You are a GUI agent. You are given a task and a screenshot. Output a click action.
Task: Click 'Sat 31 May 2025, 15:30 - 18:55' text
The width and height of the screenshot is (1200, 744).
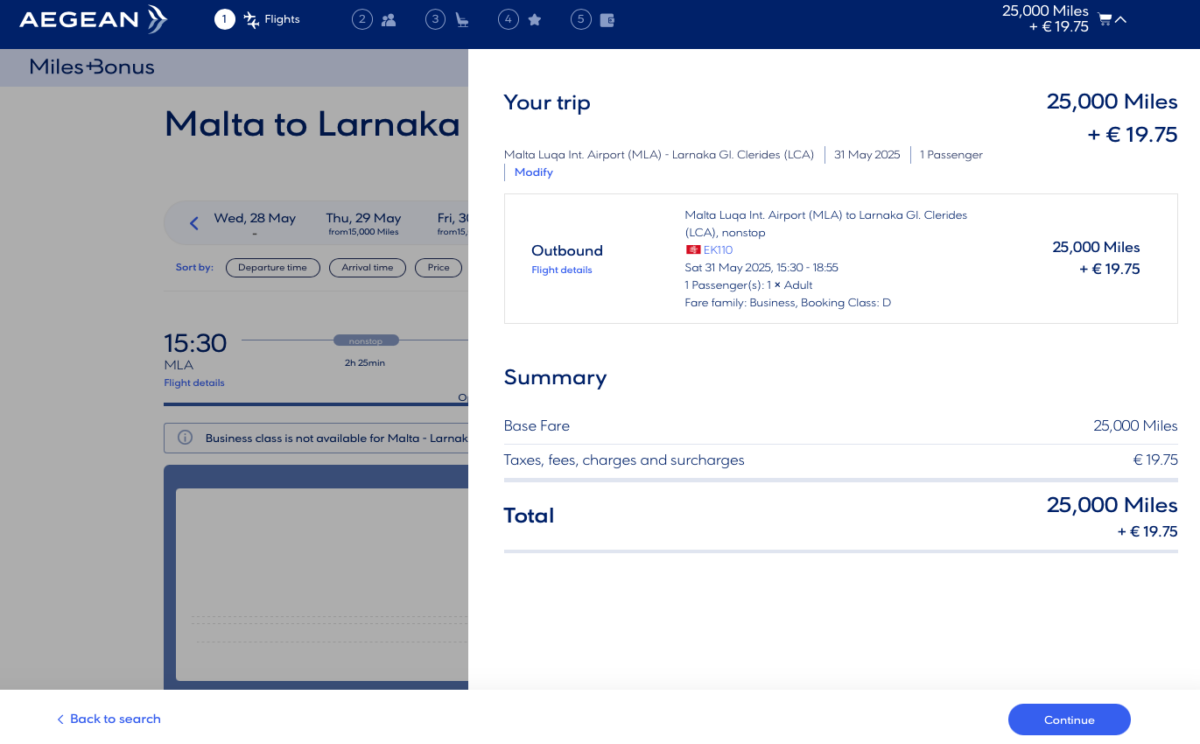(762, 268)
